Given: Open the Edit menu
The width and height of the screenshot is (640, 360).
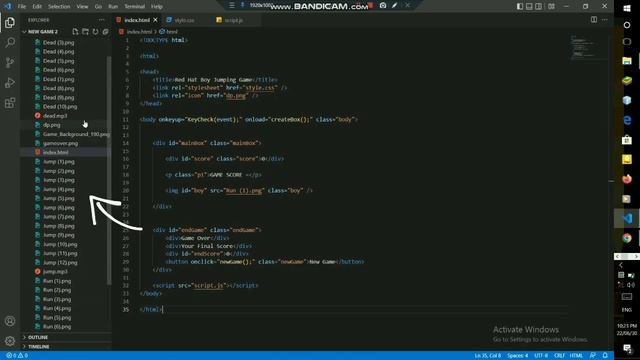Looking at the screenshot, I should (x=37, y=7).
